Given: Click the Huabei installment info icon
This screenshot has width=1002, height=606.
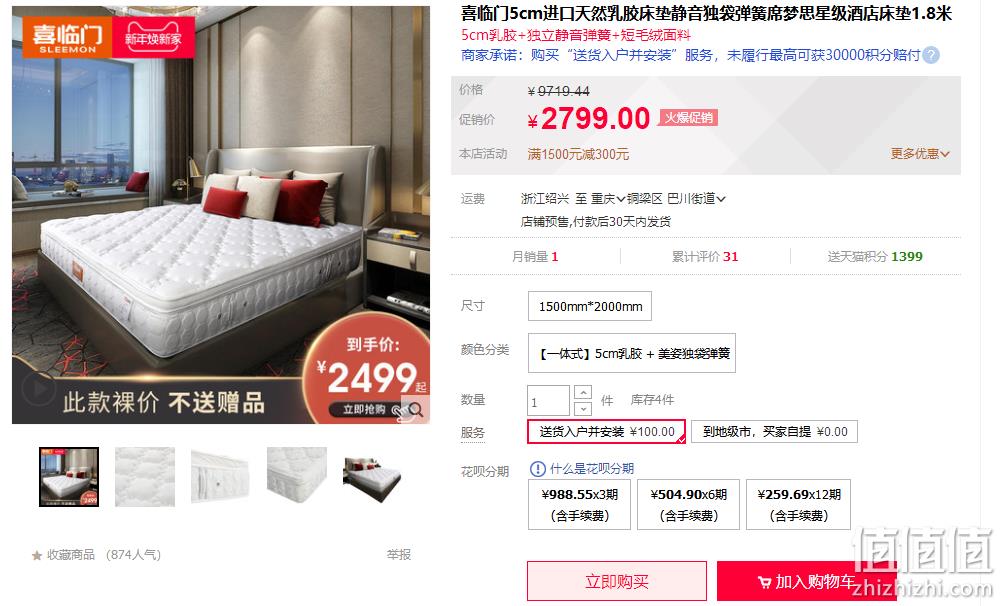Looking at the screenshot, I should (x=537, y=469).
